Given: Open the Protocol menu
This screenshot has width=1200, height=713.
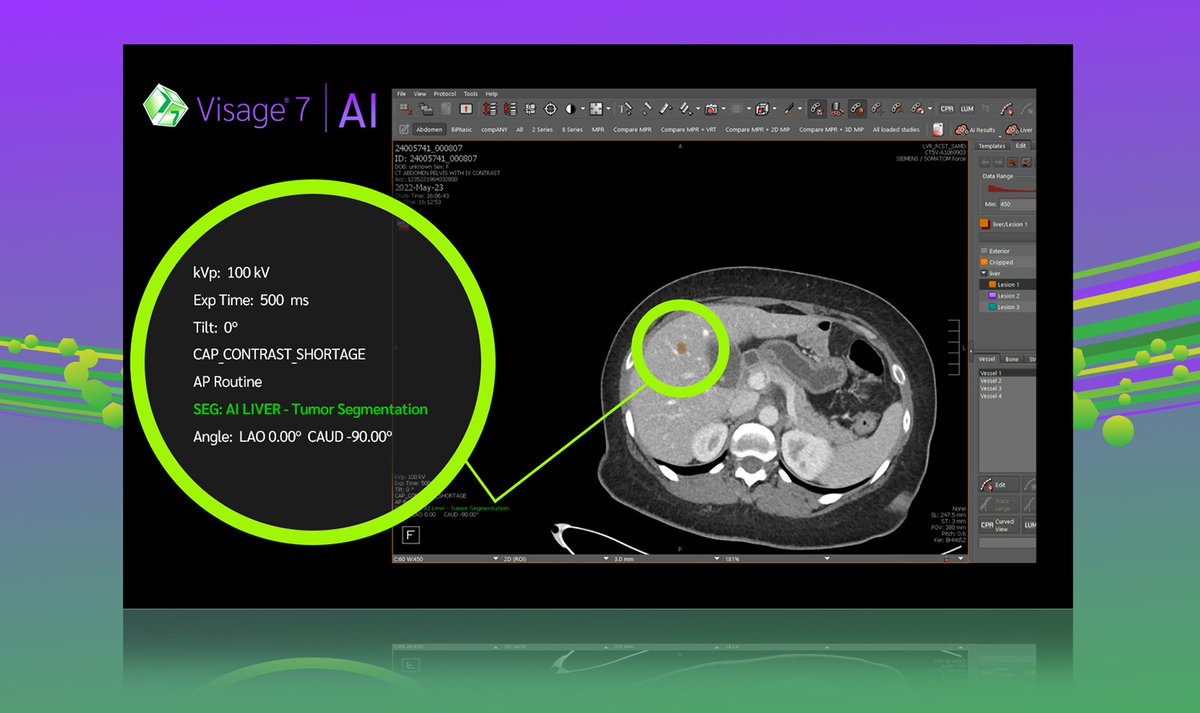Looking at the screenshot, I should pyautogui.click(x=445, y=94).
